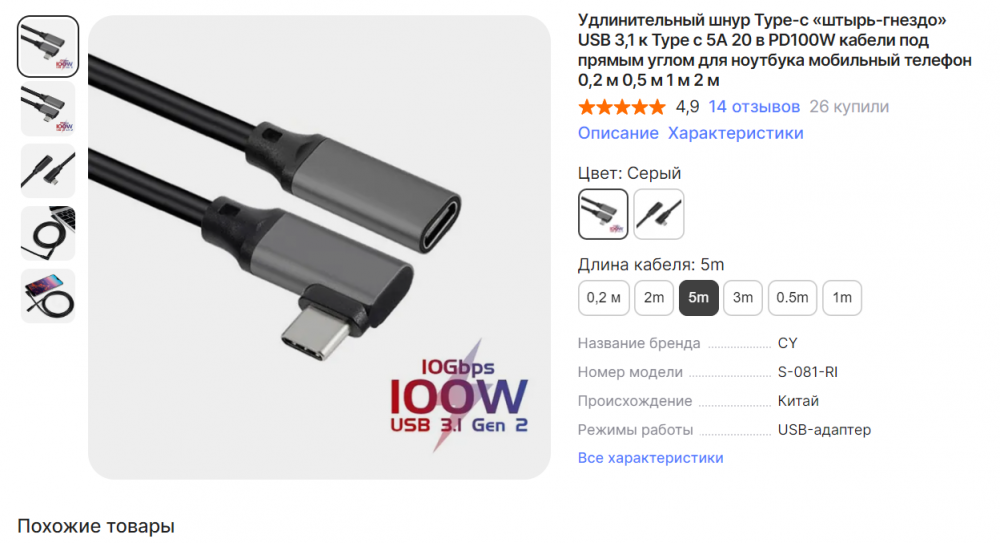Select 0,2 м cable length
Screen dimensions: 1000x543
(603, 298)
